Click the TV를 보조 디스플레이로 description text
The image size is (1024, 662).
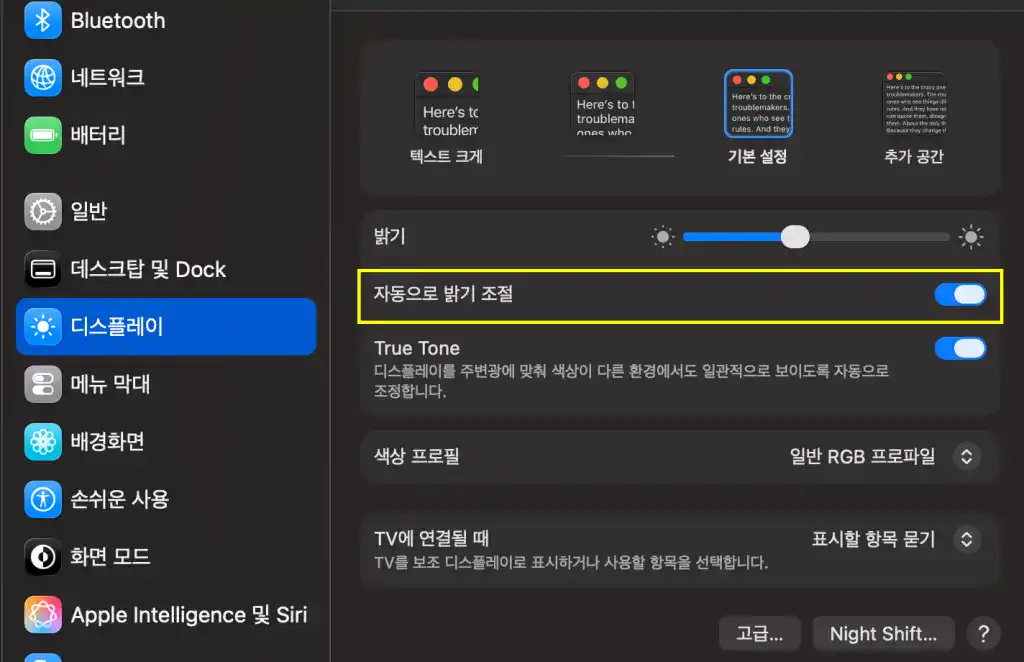[x=571, y=563]
